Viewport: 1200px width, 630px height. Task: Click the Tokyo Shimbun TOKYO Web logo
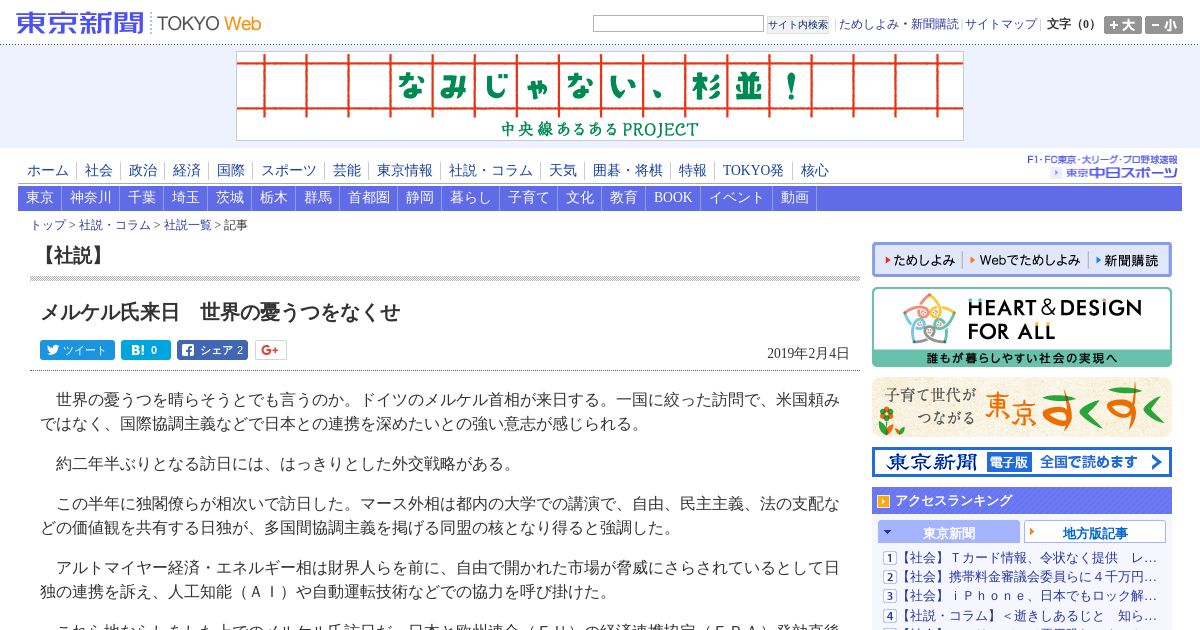point(139,23)
